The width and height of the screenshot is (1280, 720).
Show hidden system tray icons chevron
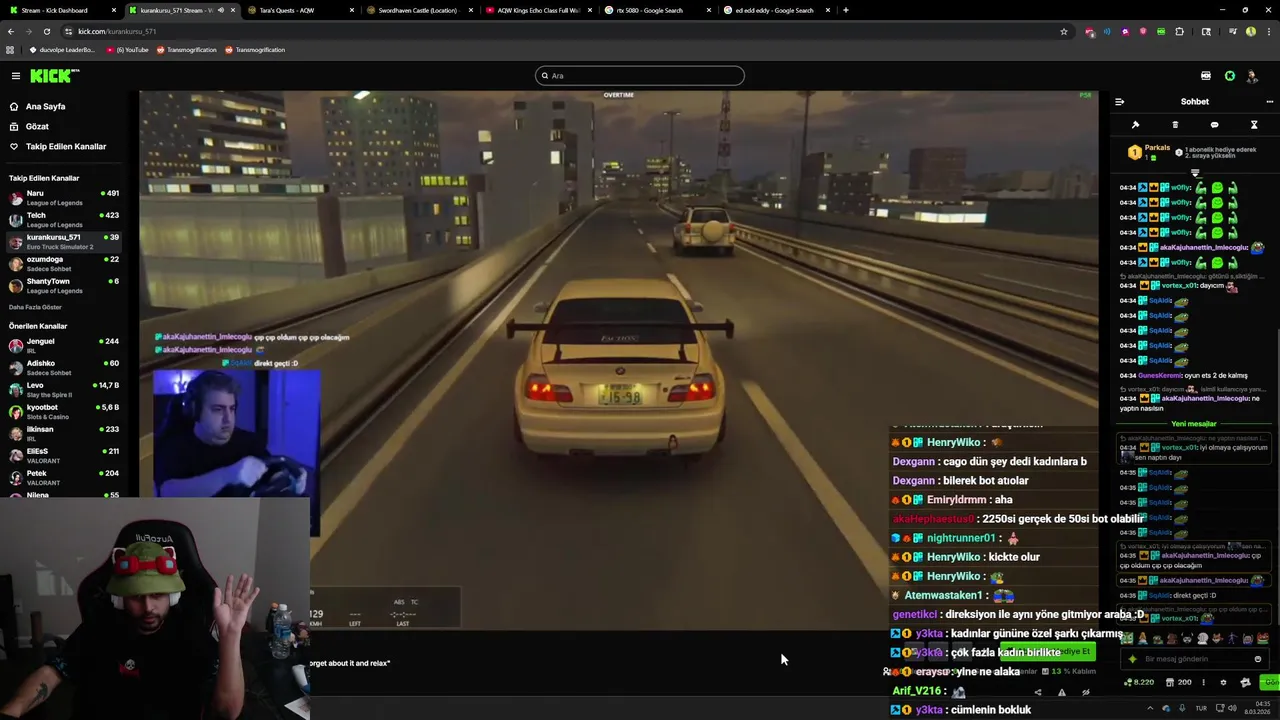coord(1150,708)
